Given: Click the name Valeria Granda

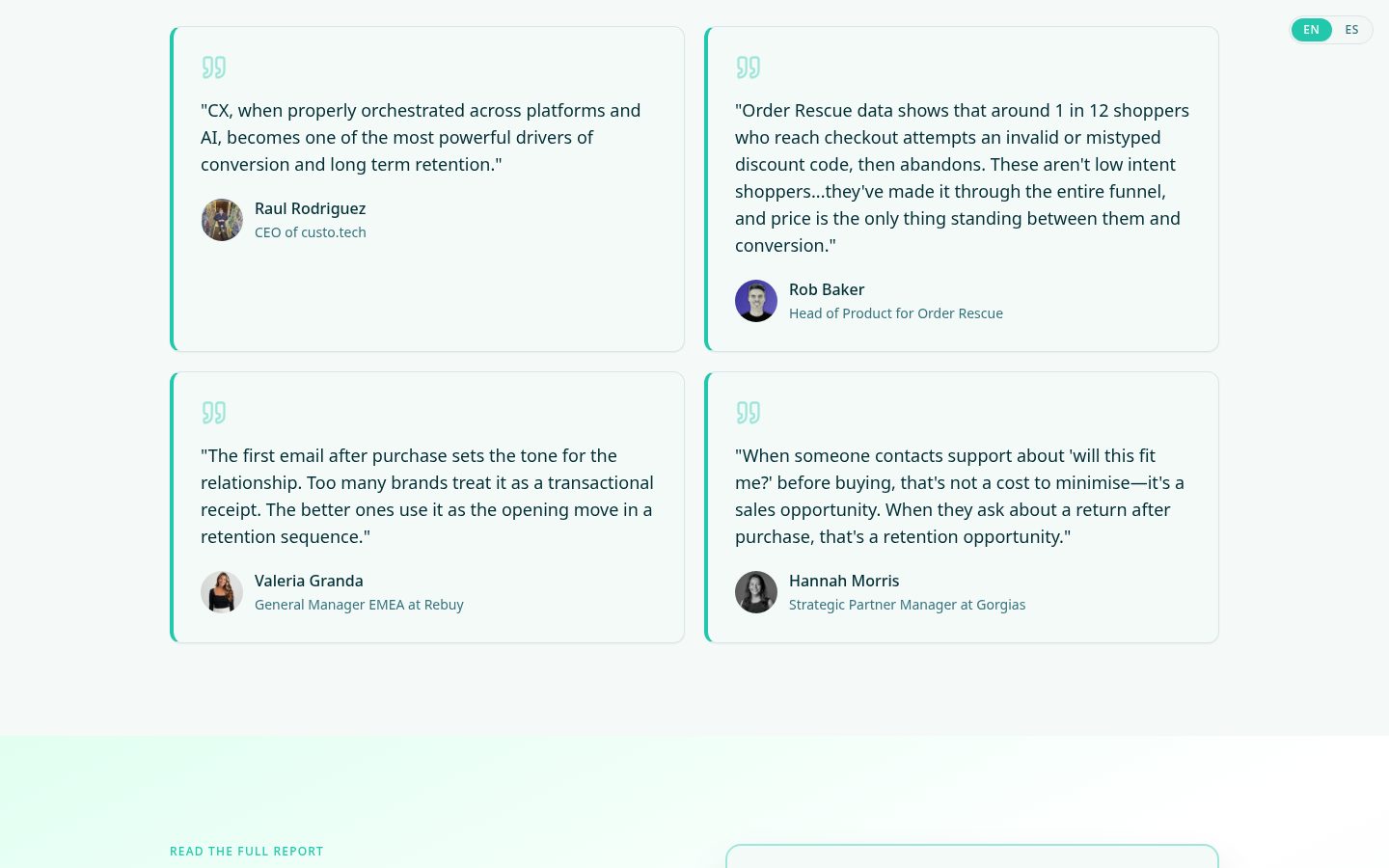Looking at the screenshot, I should (309, 581).
